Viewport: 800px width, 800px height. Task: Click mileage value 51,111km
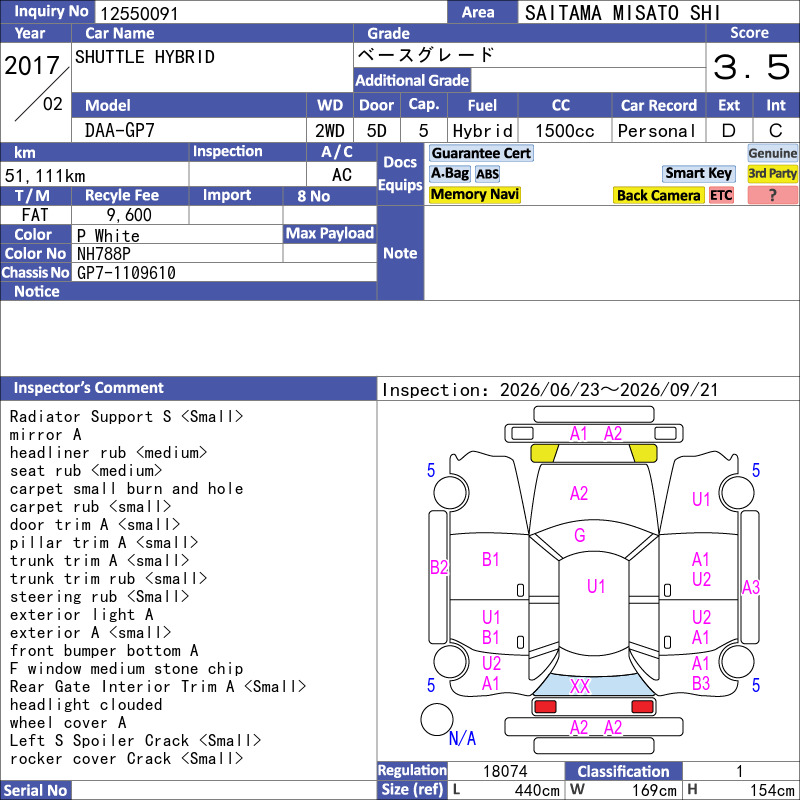[x=45, y=176]
